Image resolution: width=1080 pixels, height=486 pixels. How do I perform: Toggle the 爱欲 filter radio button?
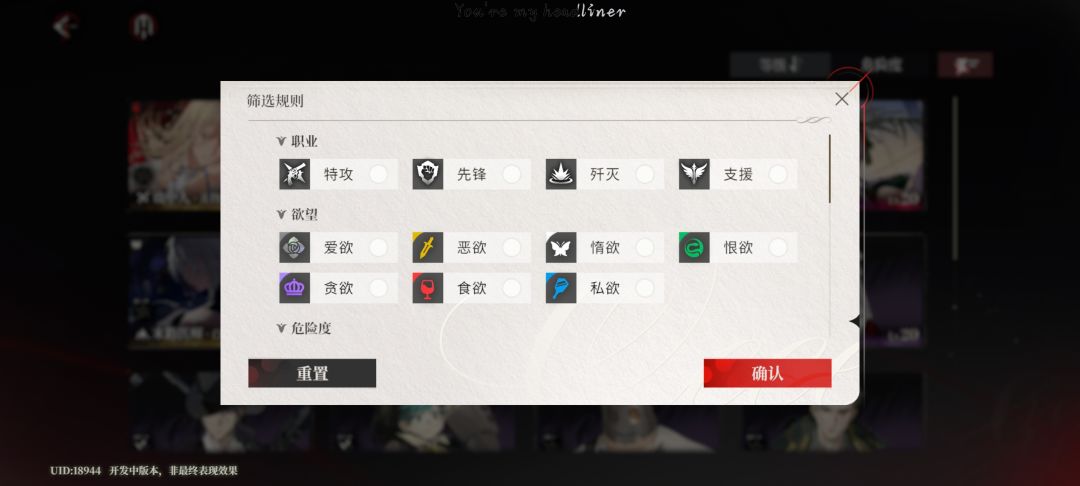click(378, 247)
